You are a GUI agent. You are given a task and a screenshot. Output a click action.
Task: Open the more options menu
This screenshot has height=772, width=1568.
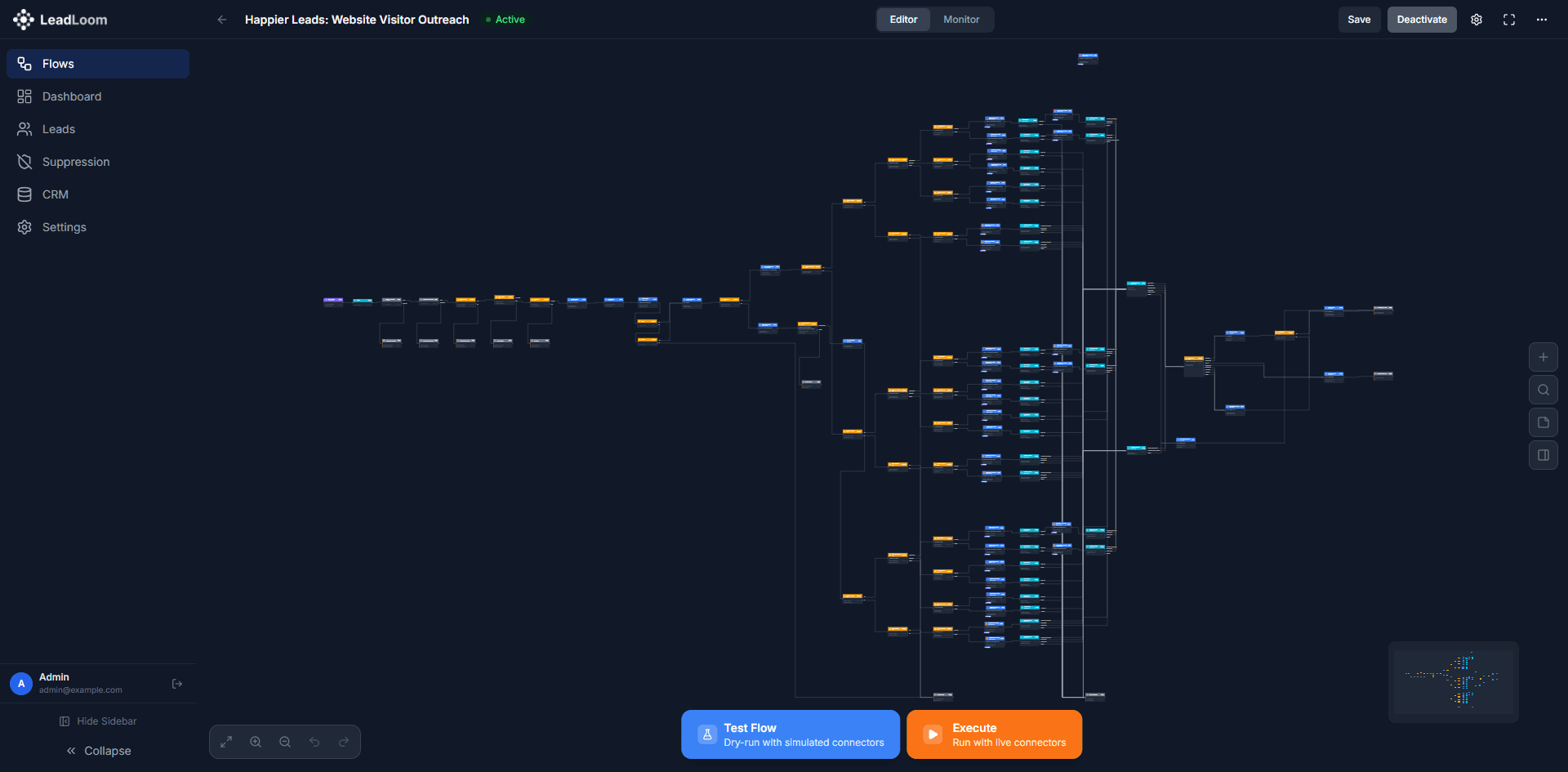pyautogui.click(x=1542, y=19)
